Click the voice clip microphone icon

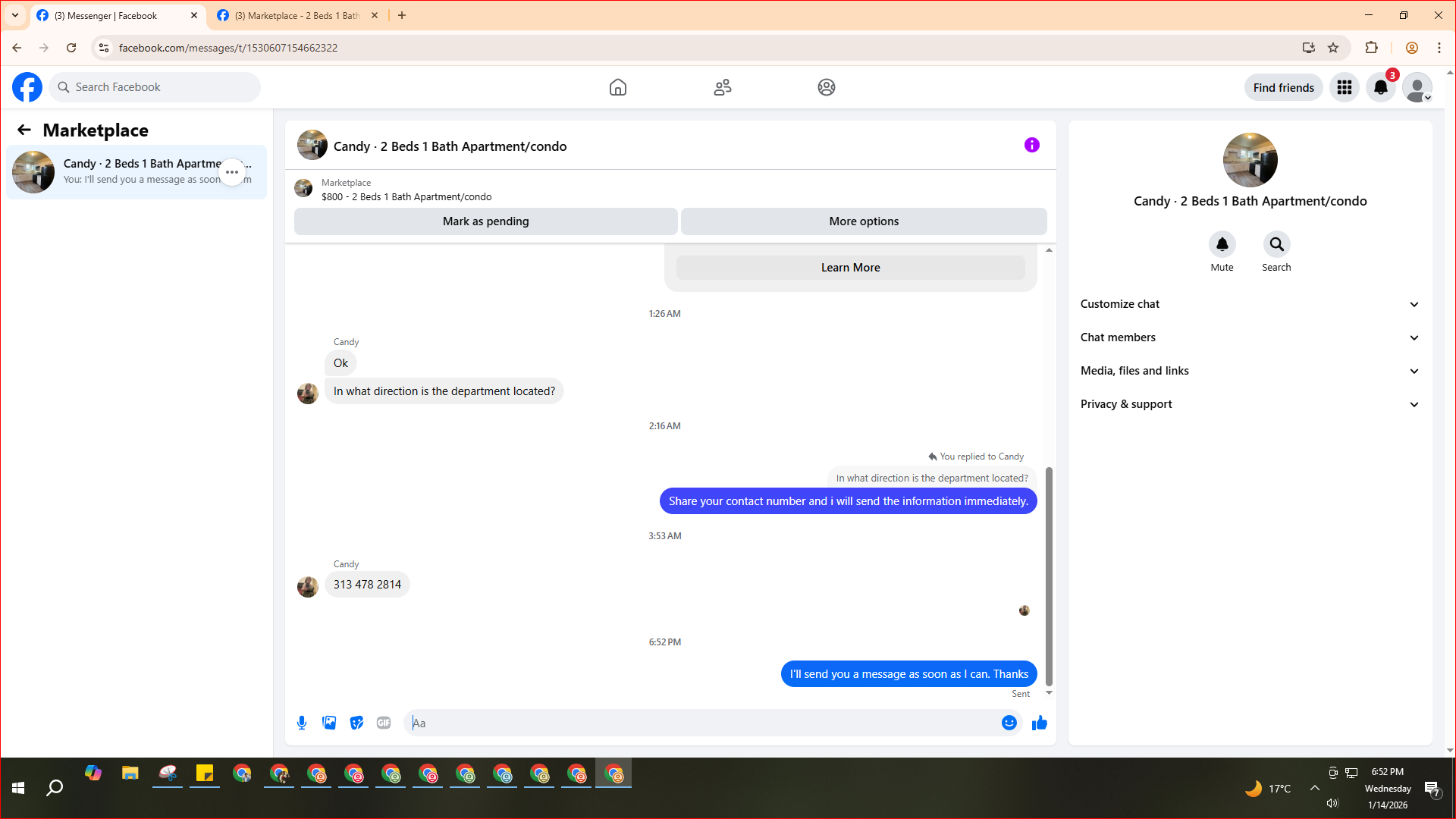click(302, 723)
